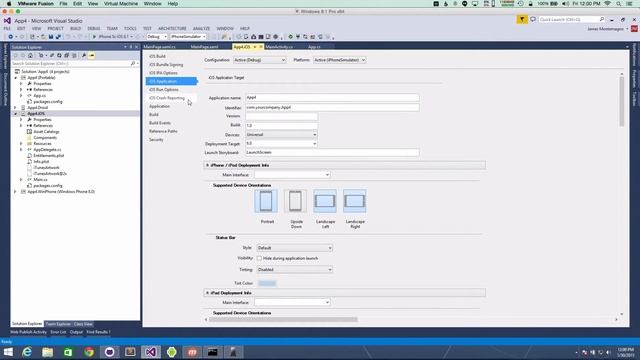Click the Windows Start button
The image size is (640, 360).
(8, 352)
